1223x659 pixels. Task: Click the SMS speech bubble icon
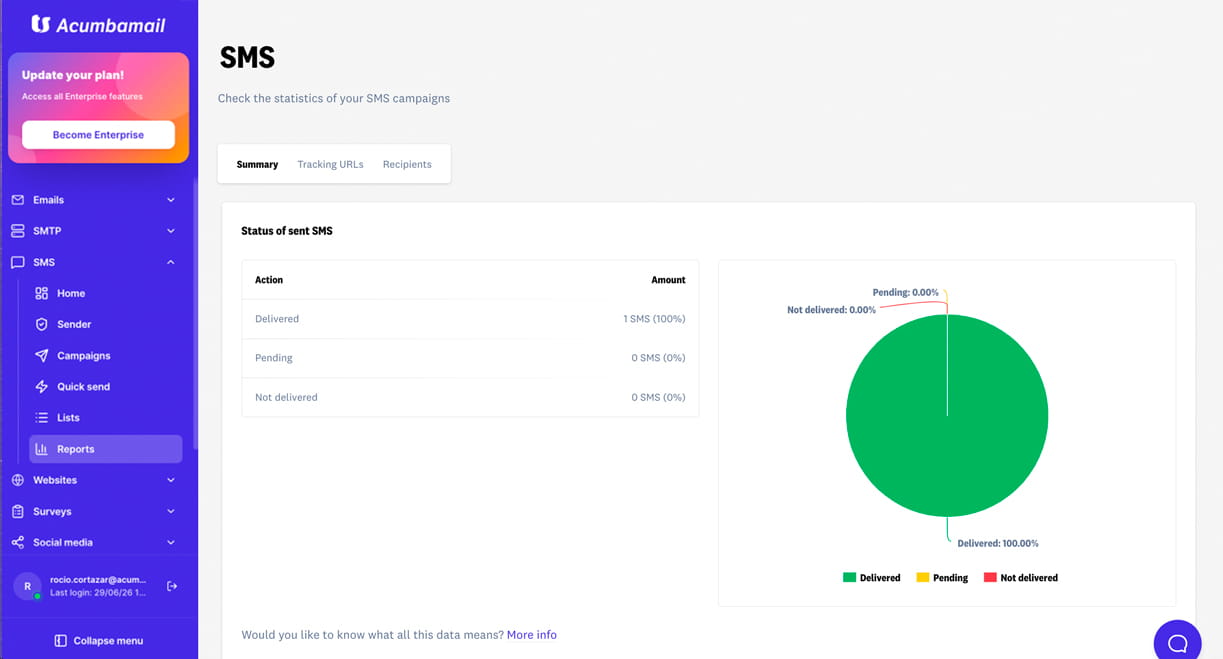coord(17,262)
